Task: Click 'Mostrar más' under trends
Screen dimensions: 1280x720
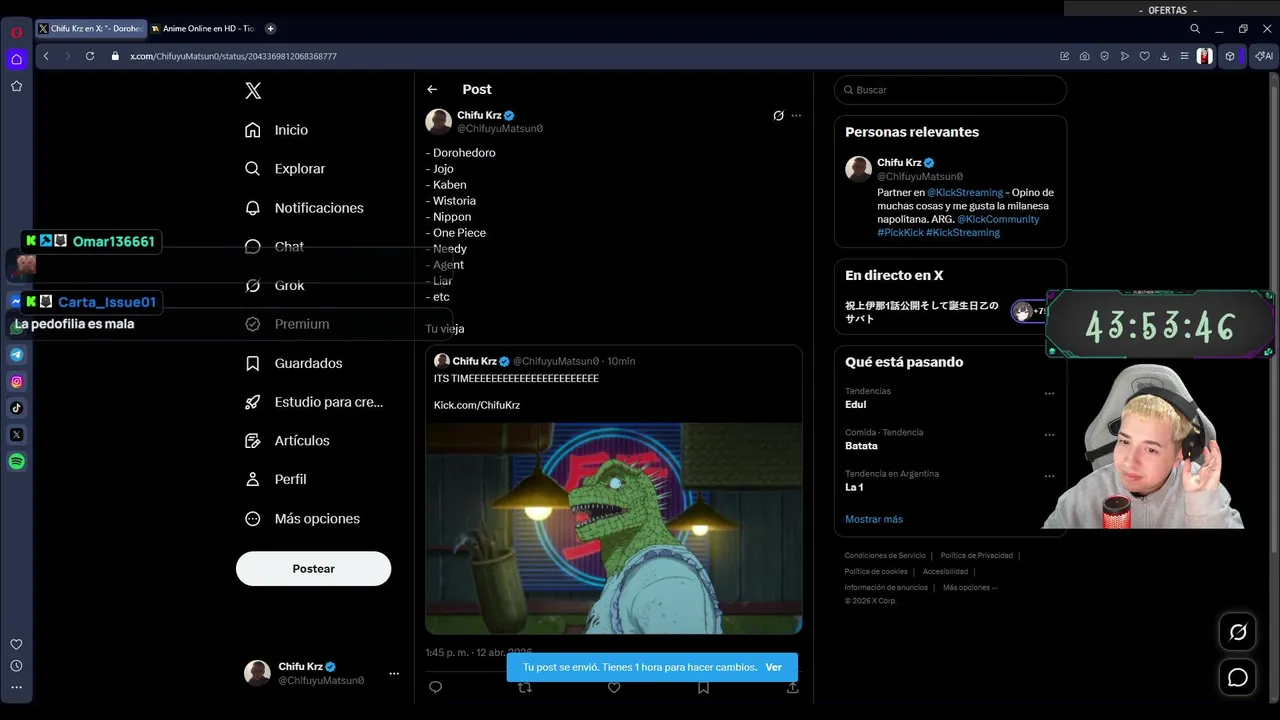Action: click(x=874, y=519)
